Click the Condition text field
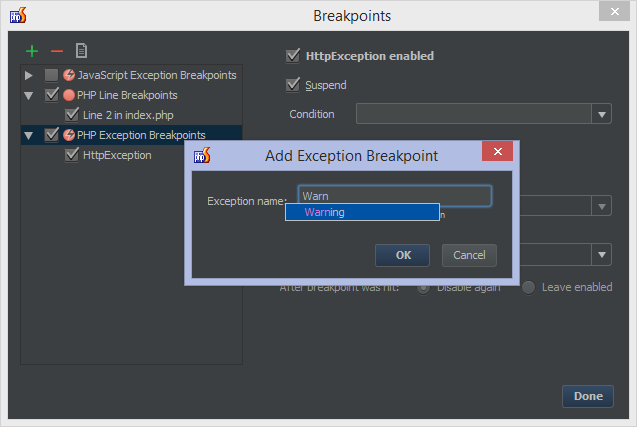Screen dimensions: 637x427 click(x=474, y=114)
